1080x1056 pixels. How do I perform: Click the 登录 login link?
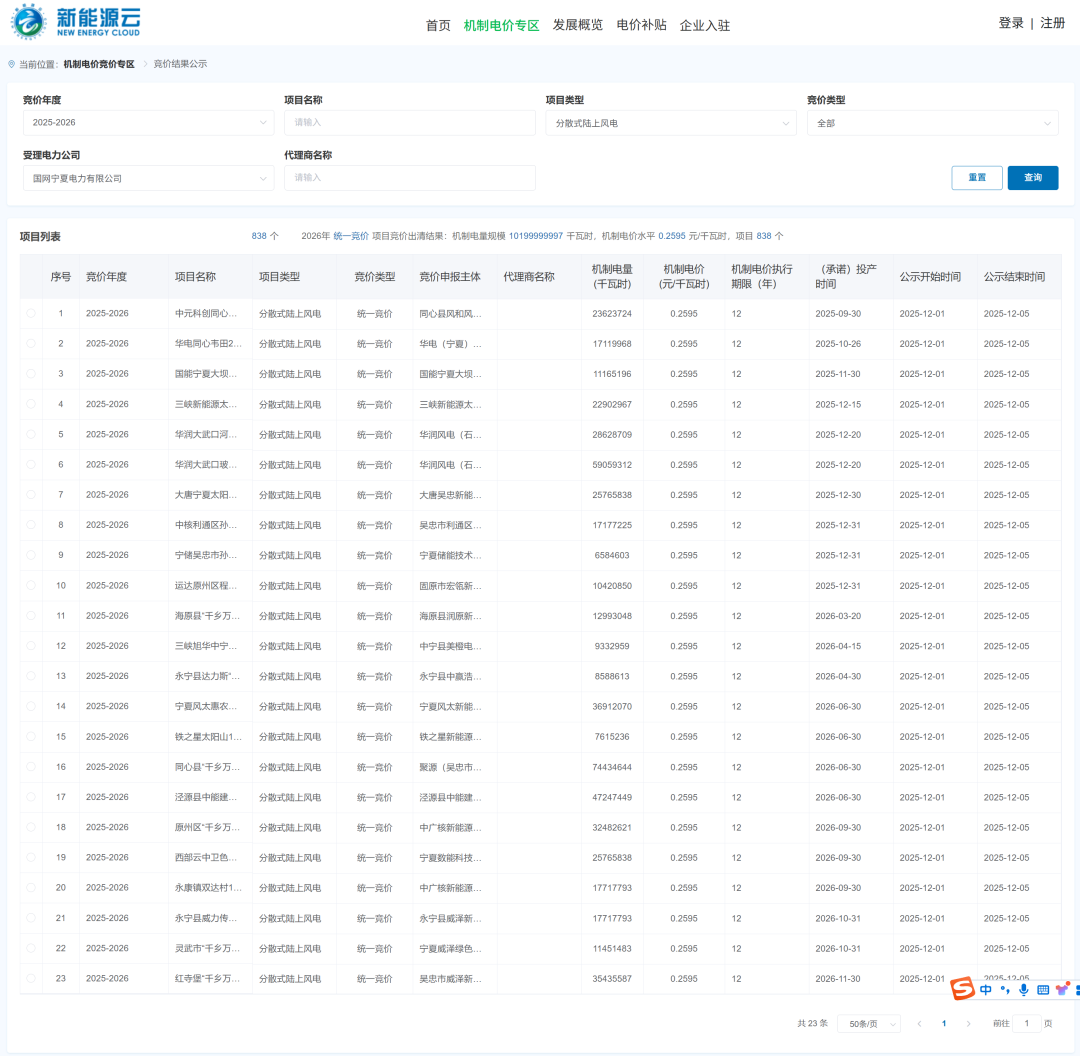[1010, 23]
